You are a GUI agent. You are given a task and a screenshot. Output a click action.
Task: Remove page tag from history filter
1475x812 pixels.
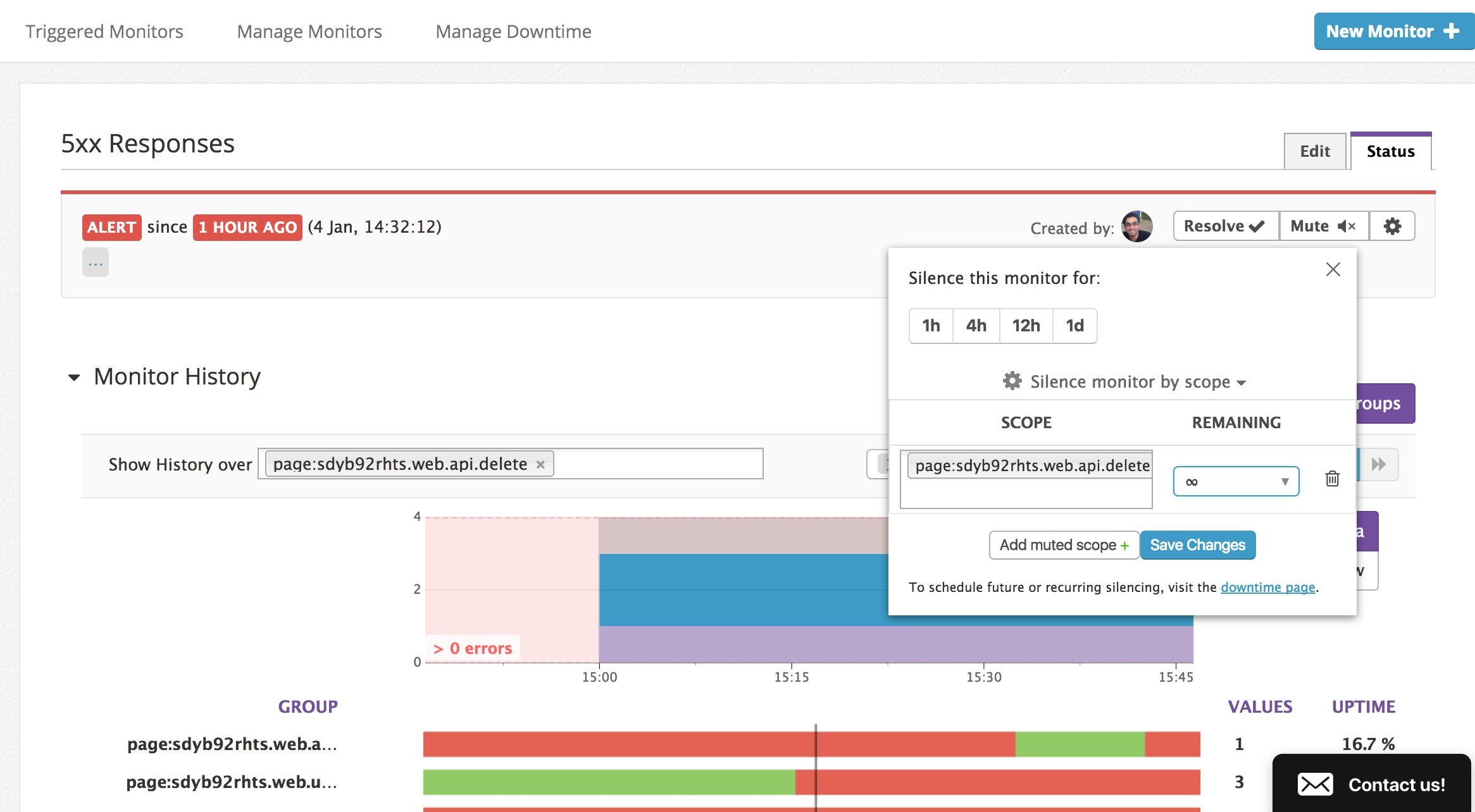pyautogui.click(x=540, y=465)
